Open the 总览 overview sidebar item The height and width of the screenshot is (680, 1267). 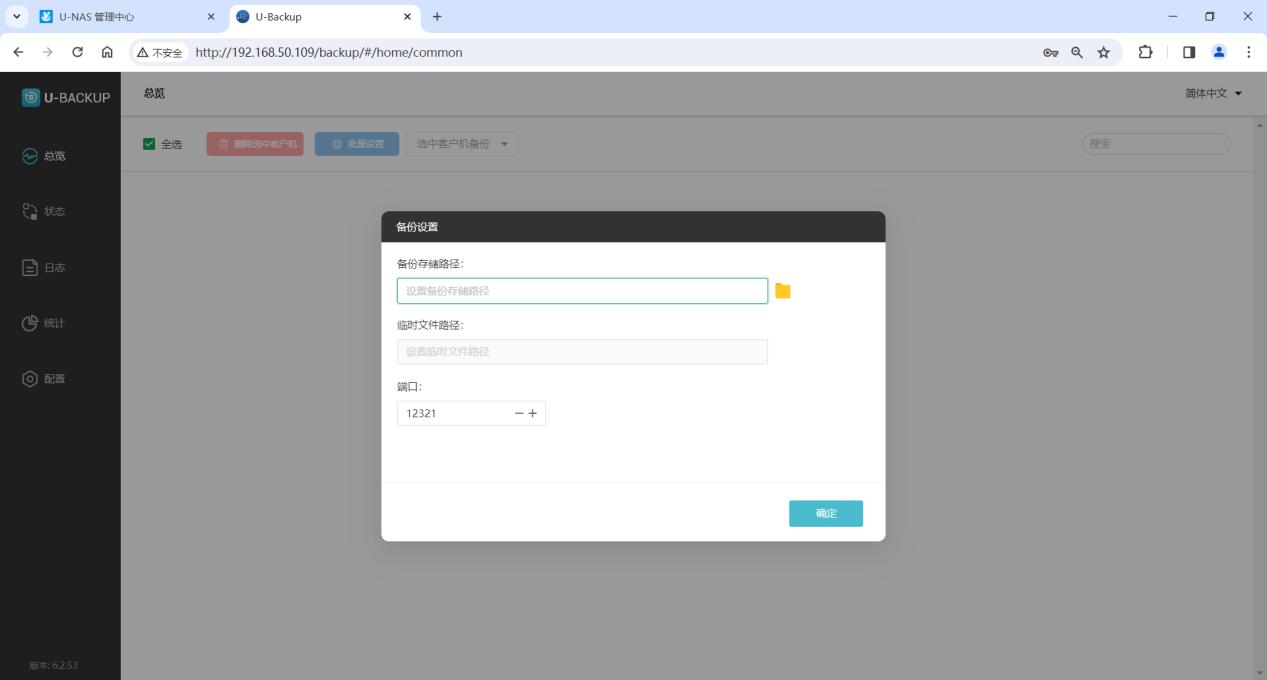coord(45,156)
